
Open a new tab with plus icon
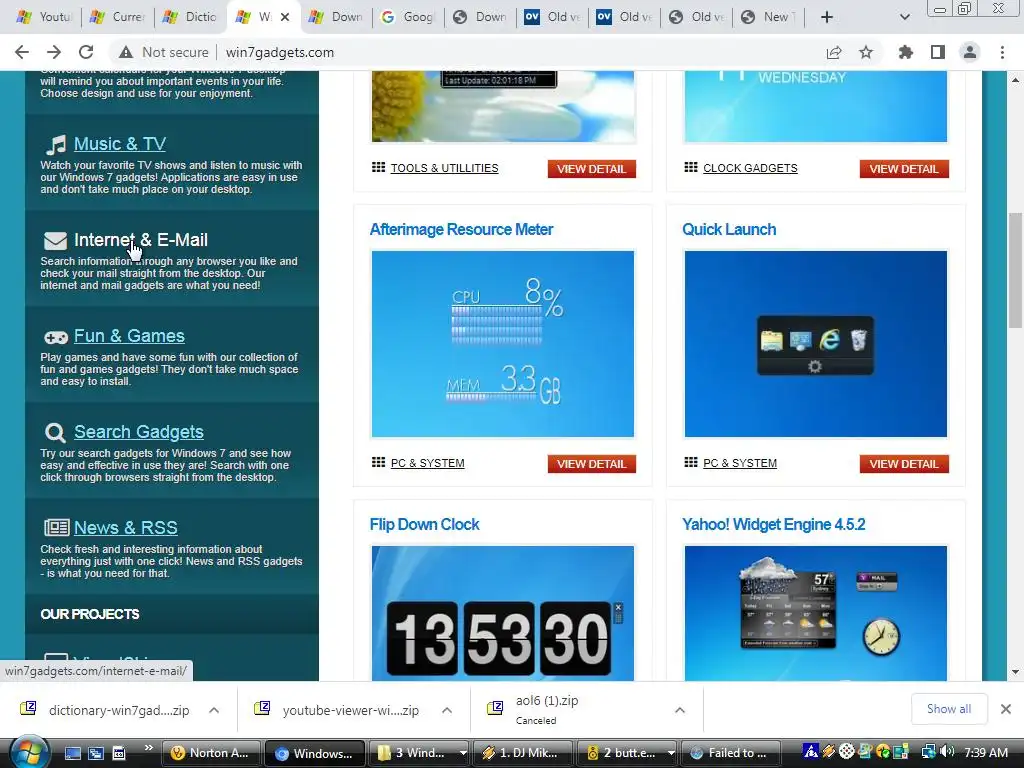827,17
